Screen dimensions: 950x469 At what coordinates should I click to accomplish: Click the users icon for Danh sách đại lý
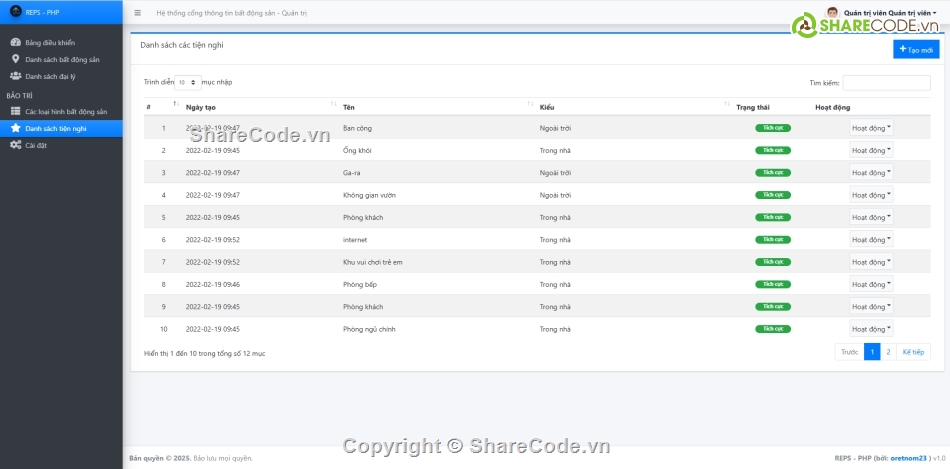click(x=15, y=76)
